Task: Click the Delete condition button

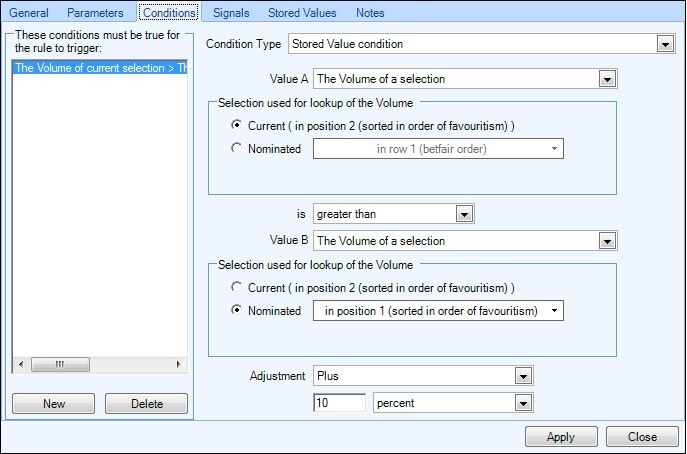Action: (146, 404)
